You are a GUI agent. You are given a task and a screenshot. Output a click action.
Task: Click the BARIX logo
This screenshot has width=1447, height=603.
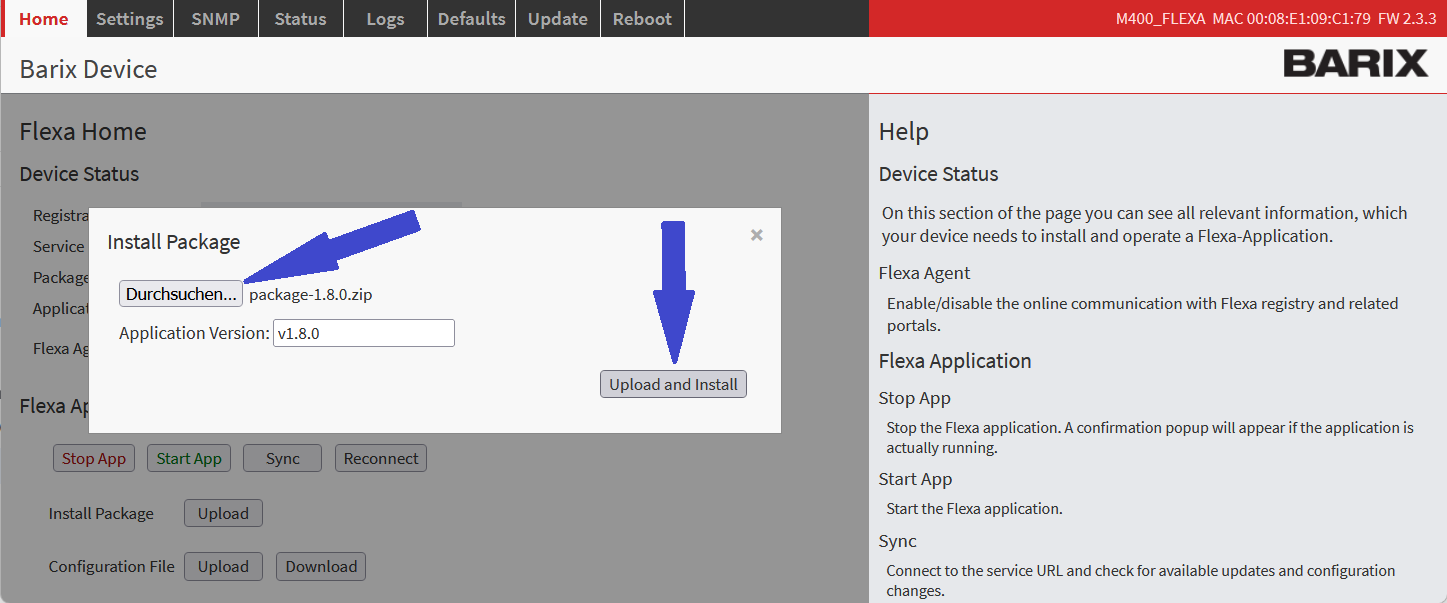point(1355,64)
